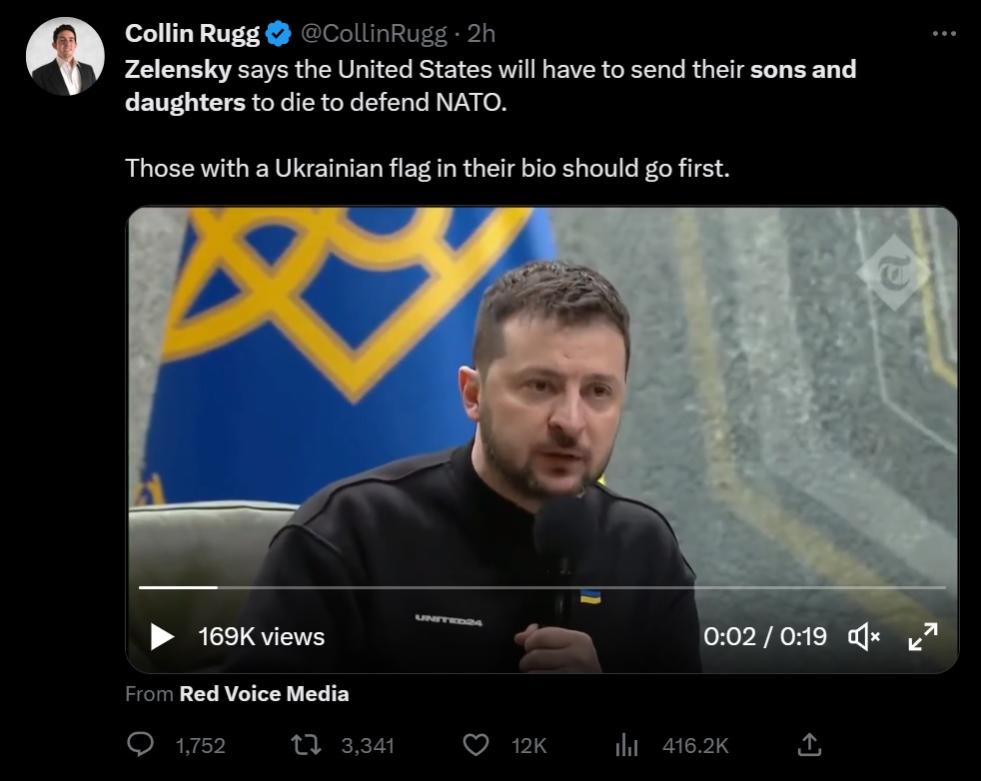Click the blue verified badge icon

tap(278, 34)
